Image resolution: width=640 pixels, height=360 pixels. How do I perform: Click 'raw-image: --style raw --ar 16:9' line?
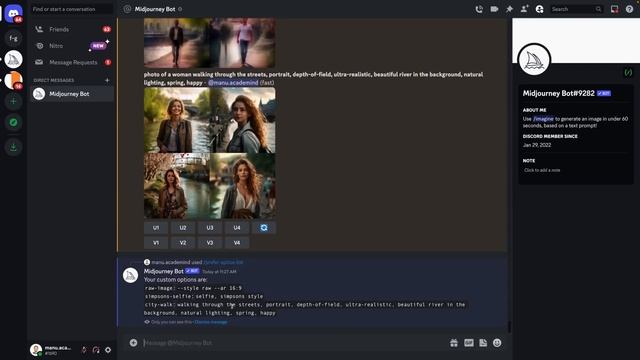tap(193, 288)
